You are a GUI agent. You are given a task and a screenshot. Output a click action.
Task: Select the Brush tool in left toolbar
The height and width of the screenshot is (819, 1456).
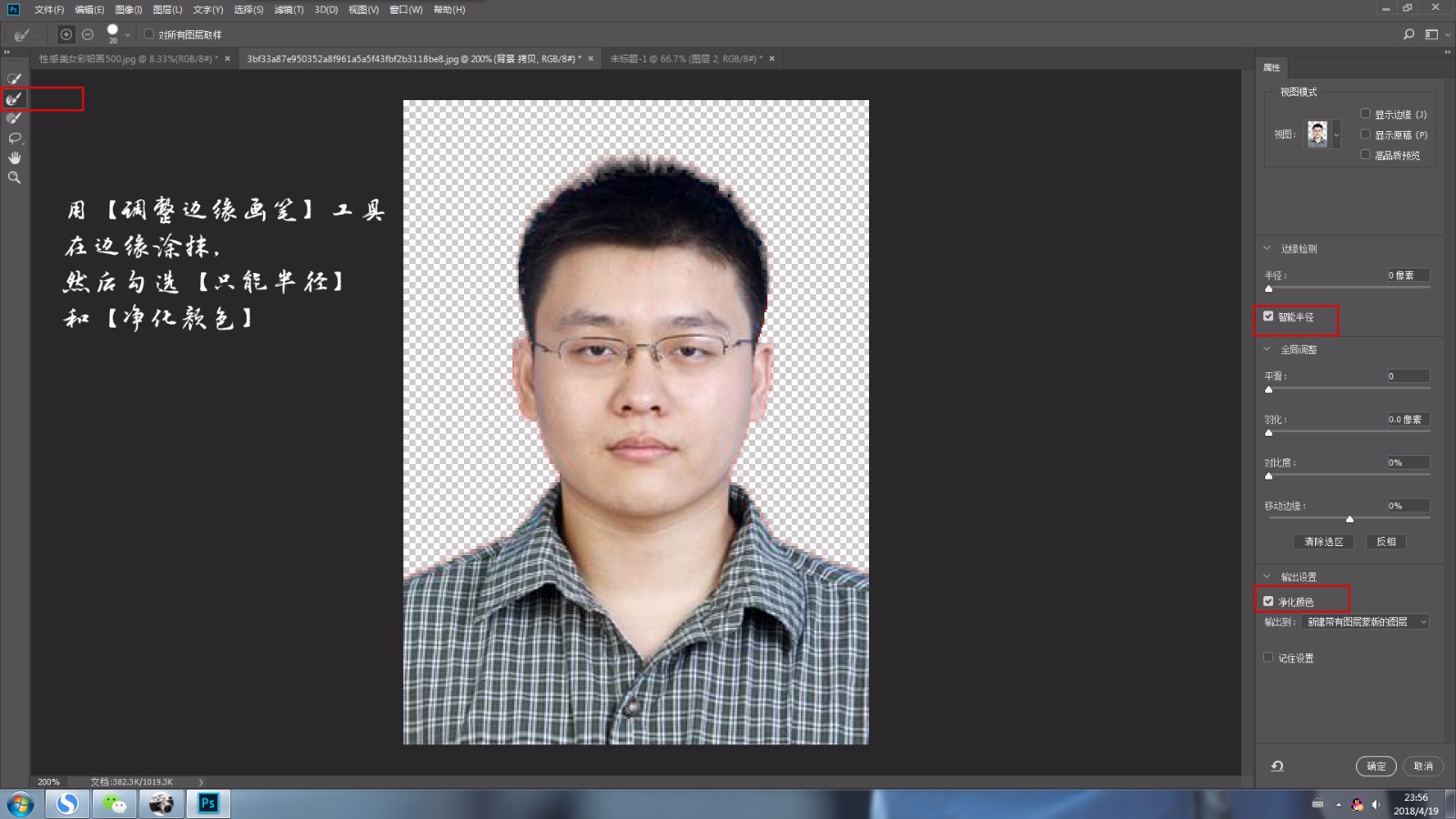[14, 118]
